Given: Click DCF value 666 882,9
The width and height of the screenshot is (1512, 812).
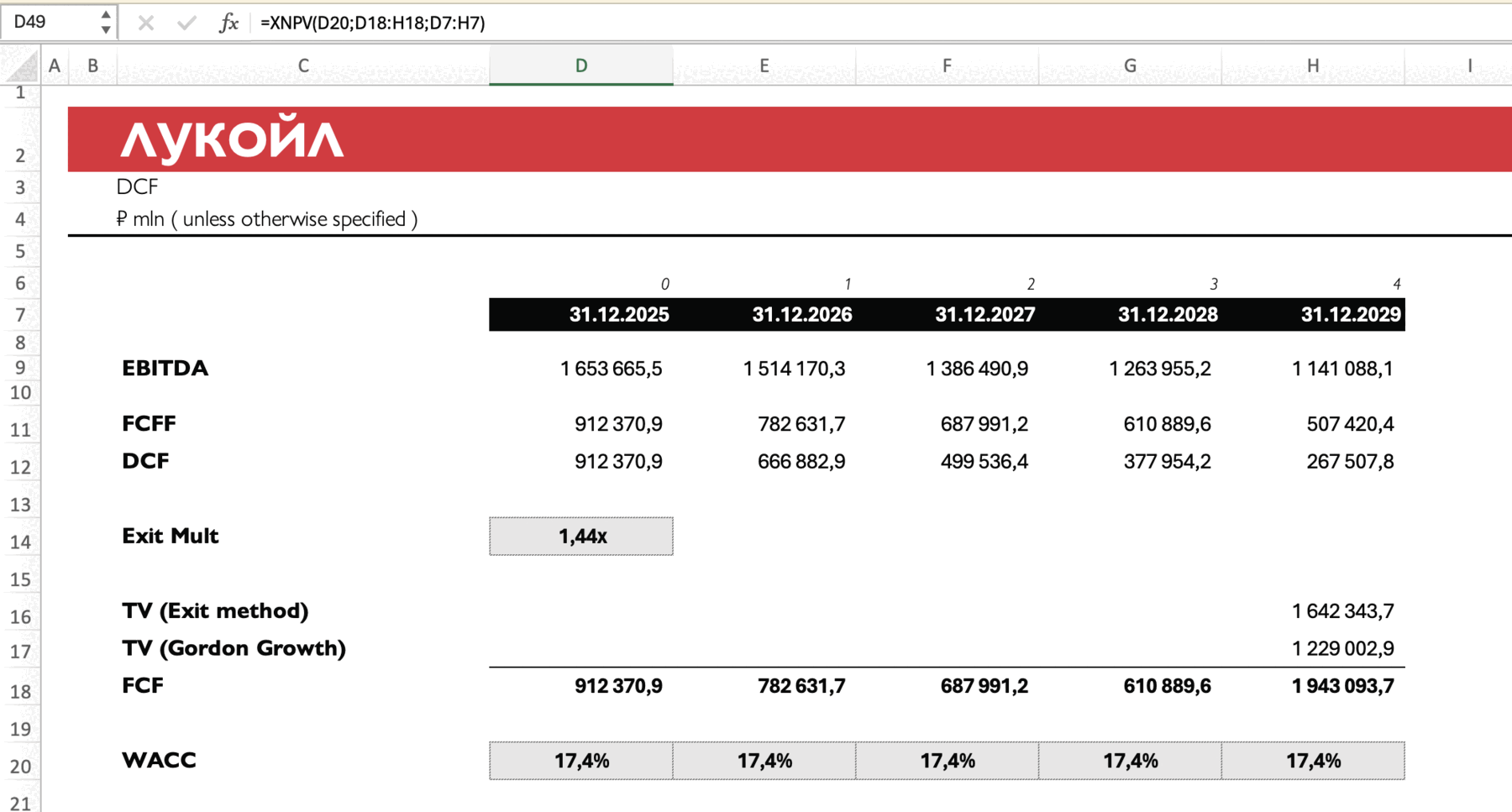Looking at the screenshot, I should tap(801, 462).
